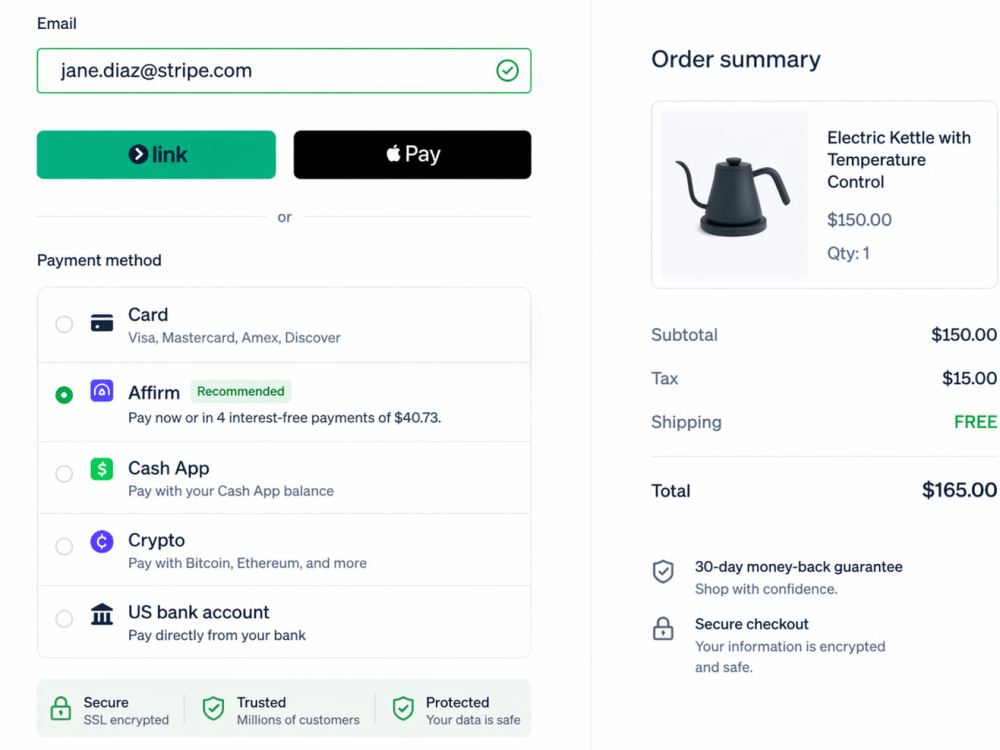Click the credit card icon
This screenshot has height=750, width=1000.
(102, 323)
